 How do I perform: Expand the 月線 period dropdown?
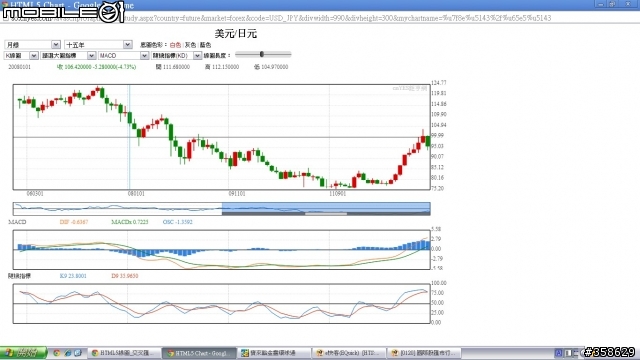pos(33,44)
